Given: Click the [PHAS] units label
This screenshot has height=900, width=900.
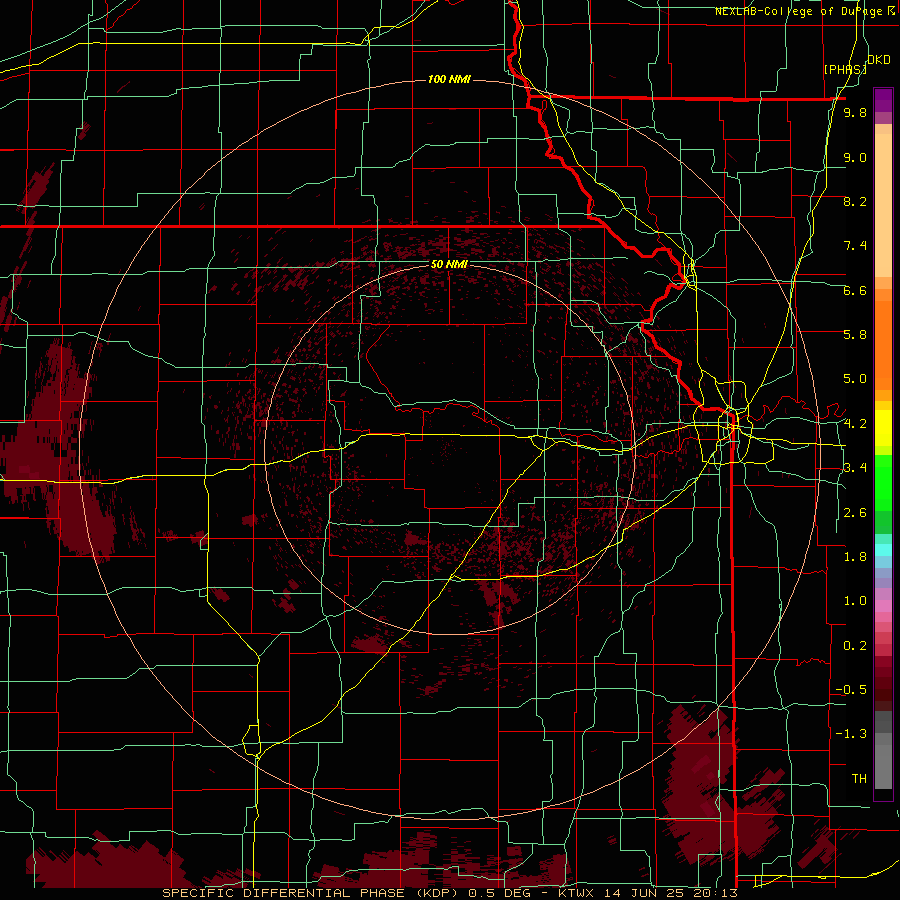Looking at the screenshot, I should [845, 69].
